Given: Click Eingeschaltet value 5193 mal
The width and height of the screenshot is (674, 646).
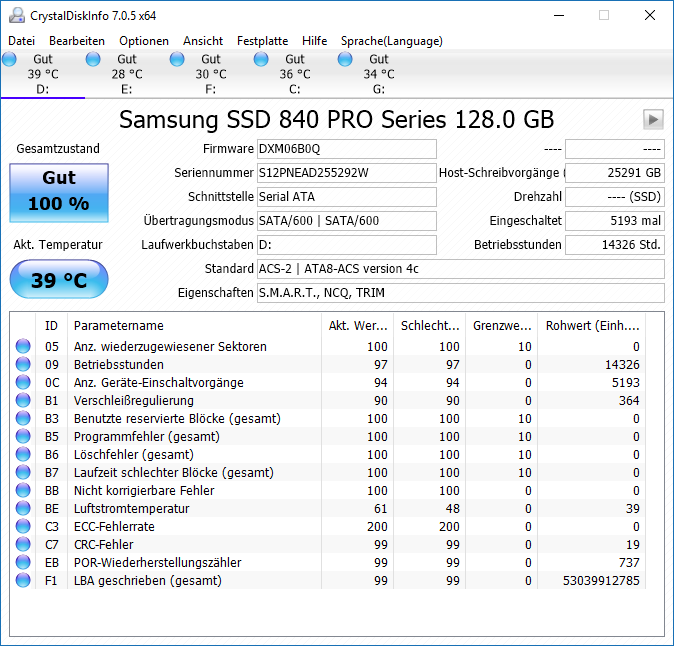Looking at the screenshot, I should [x=615, y=221].
